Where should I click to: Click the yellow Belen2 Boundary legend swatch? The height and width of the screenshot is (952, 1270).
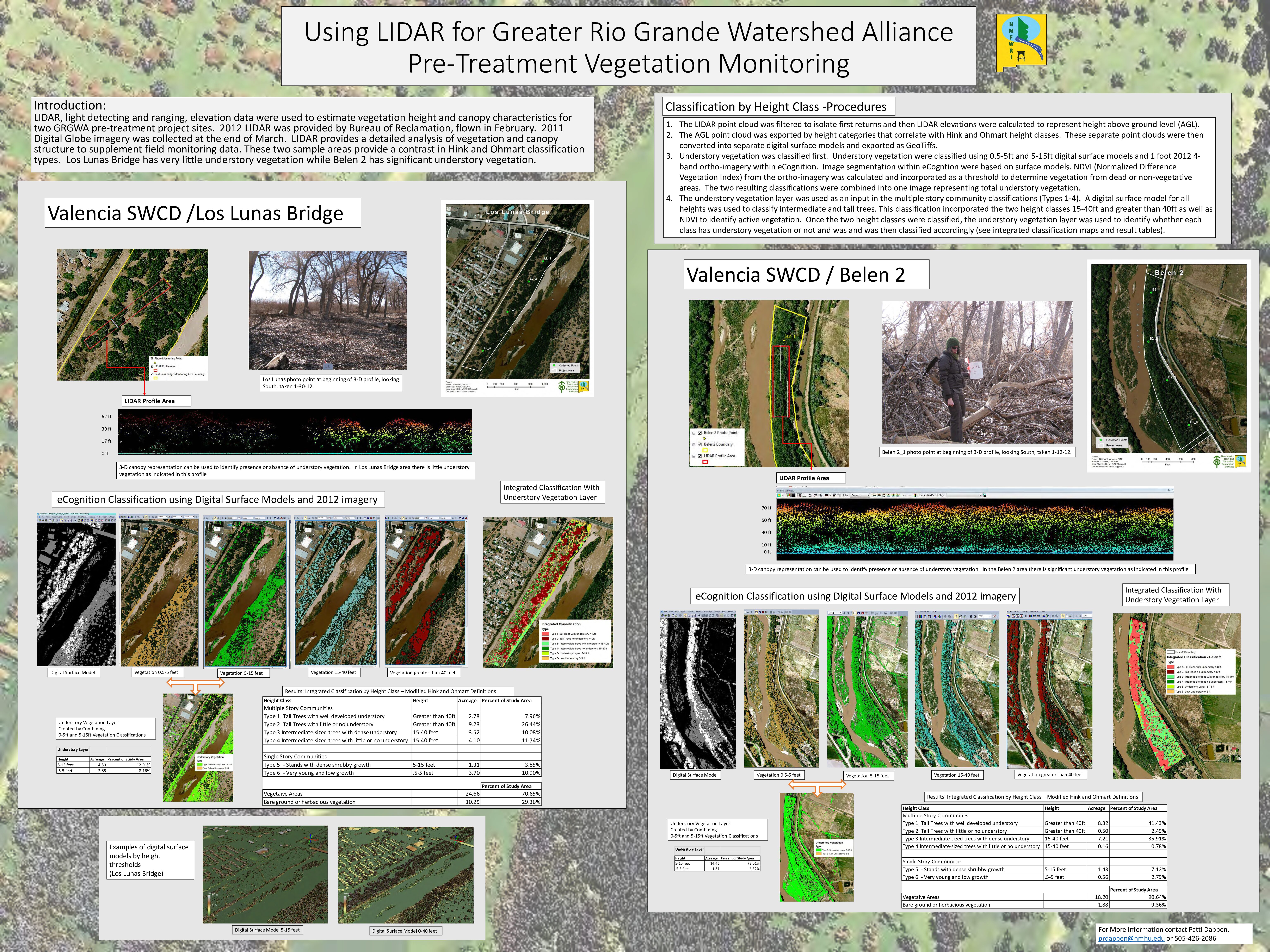705,450
